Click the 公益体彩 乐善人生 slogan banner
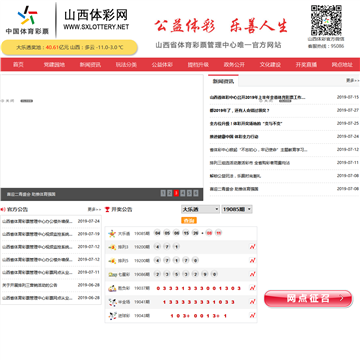 221,26
